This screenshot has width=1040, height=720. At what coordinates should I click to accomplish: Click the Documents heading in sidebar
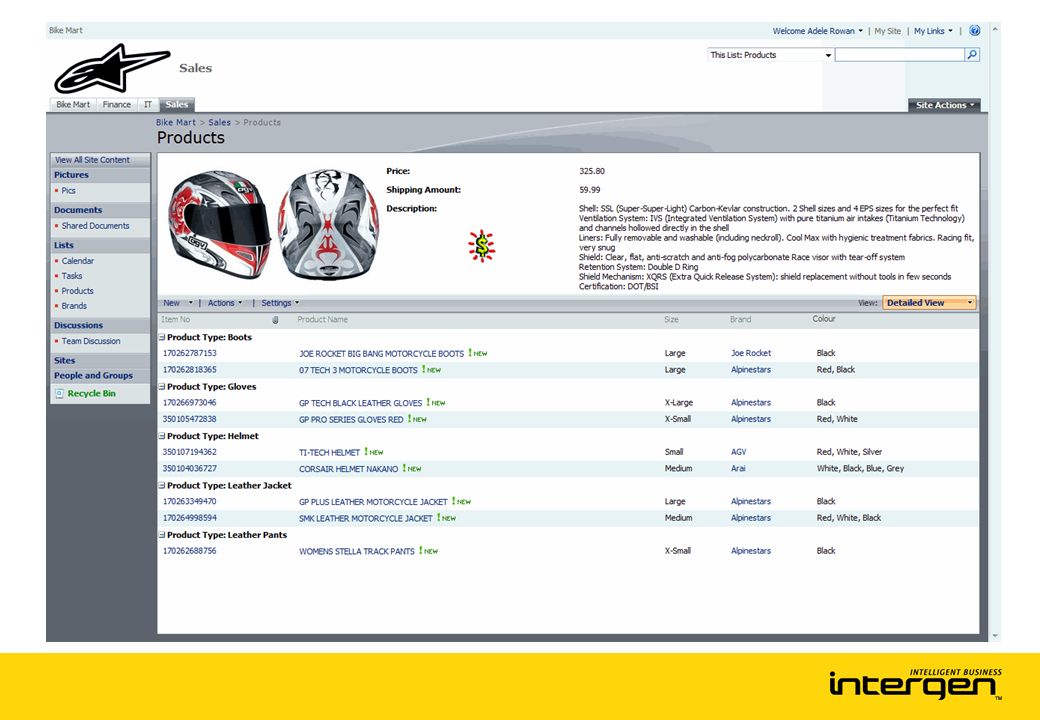point(78,210)
